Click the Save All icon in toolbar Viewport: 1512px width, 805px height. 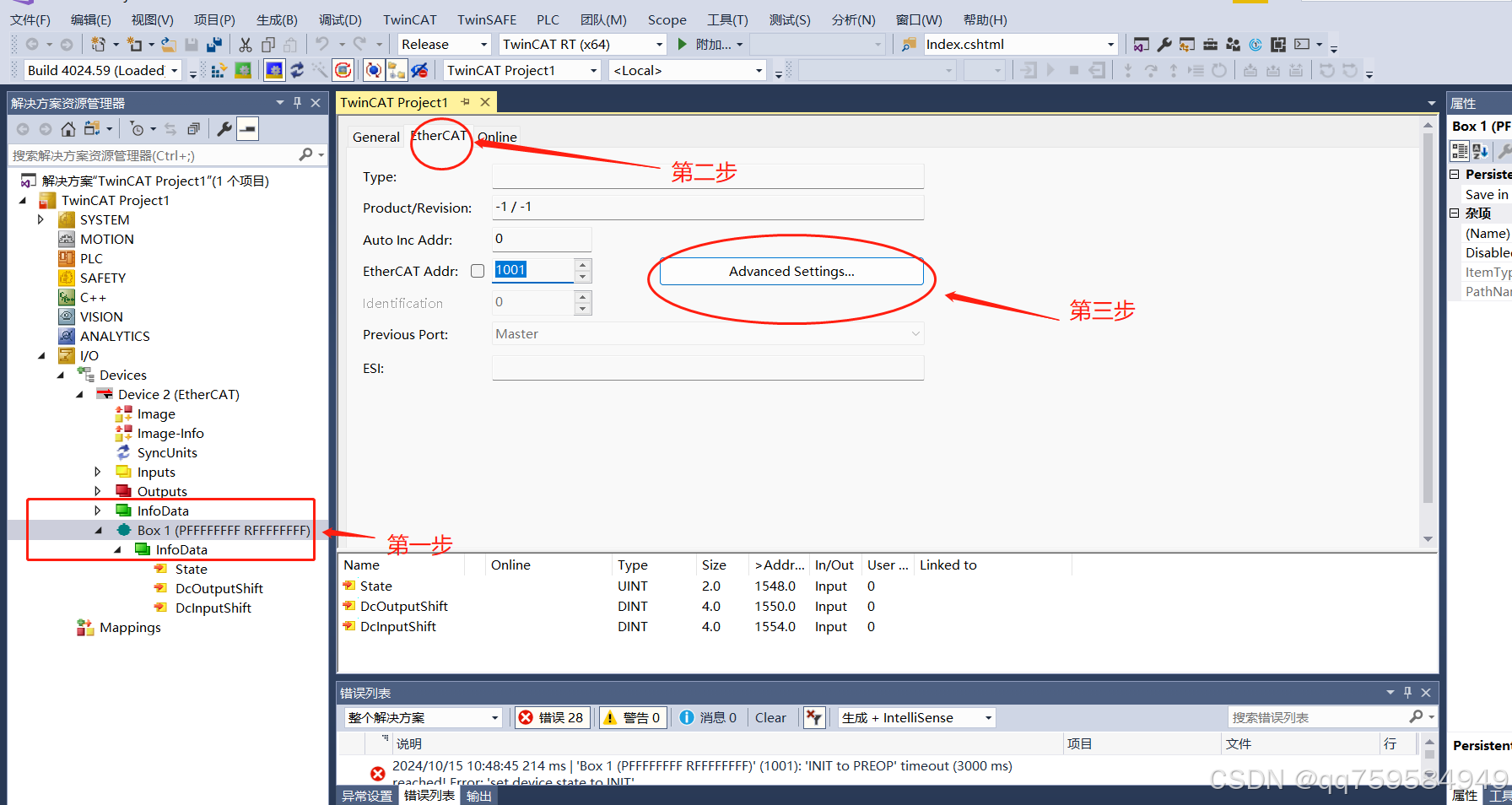point(214,45)
